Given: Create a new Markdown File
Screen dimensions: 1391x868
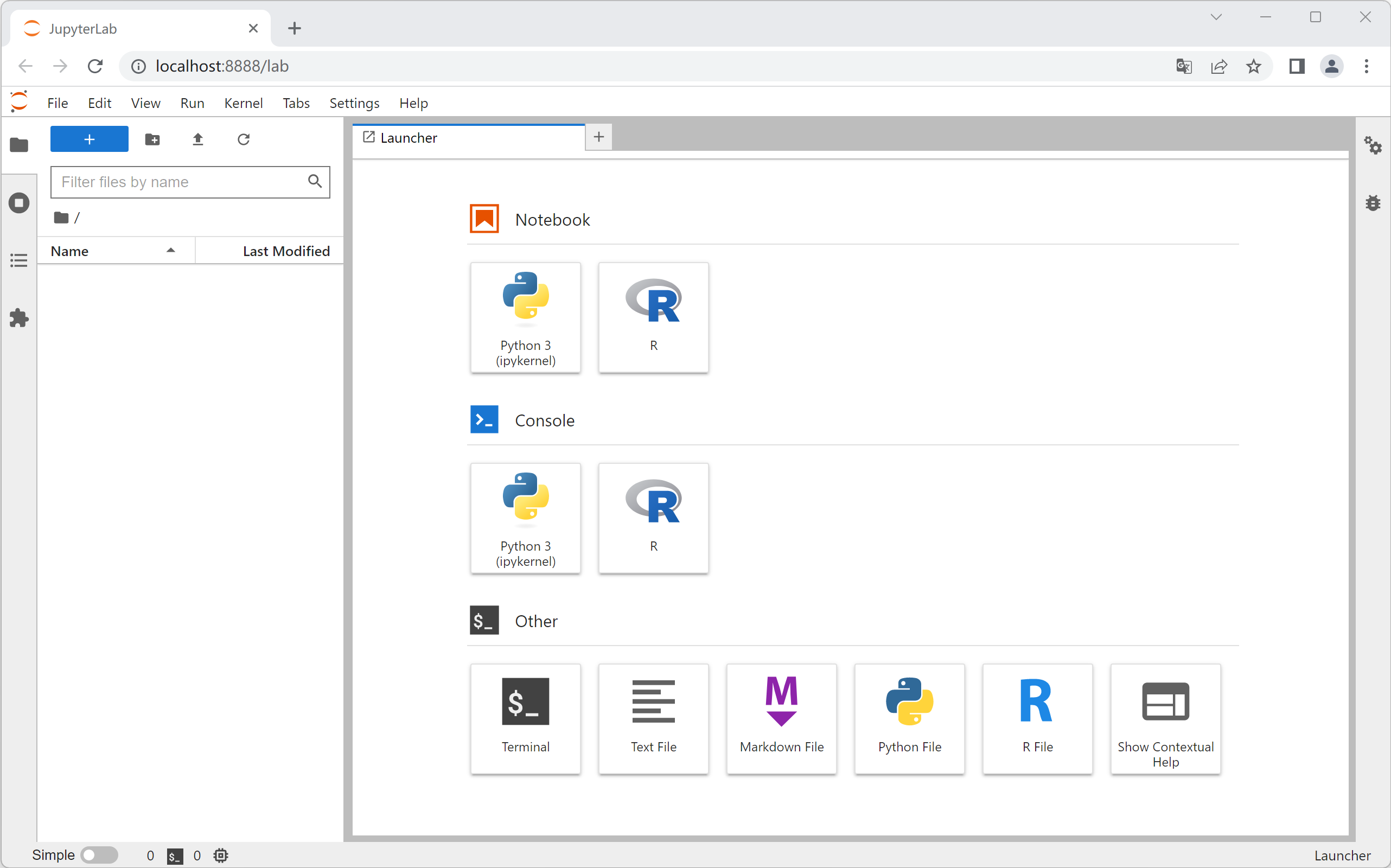Looking at the screenshot, I should coord(781,718).
